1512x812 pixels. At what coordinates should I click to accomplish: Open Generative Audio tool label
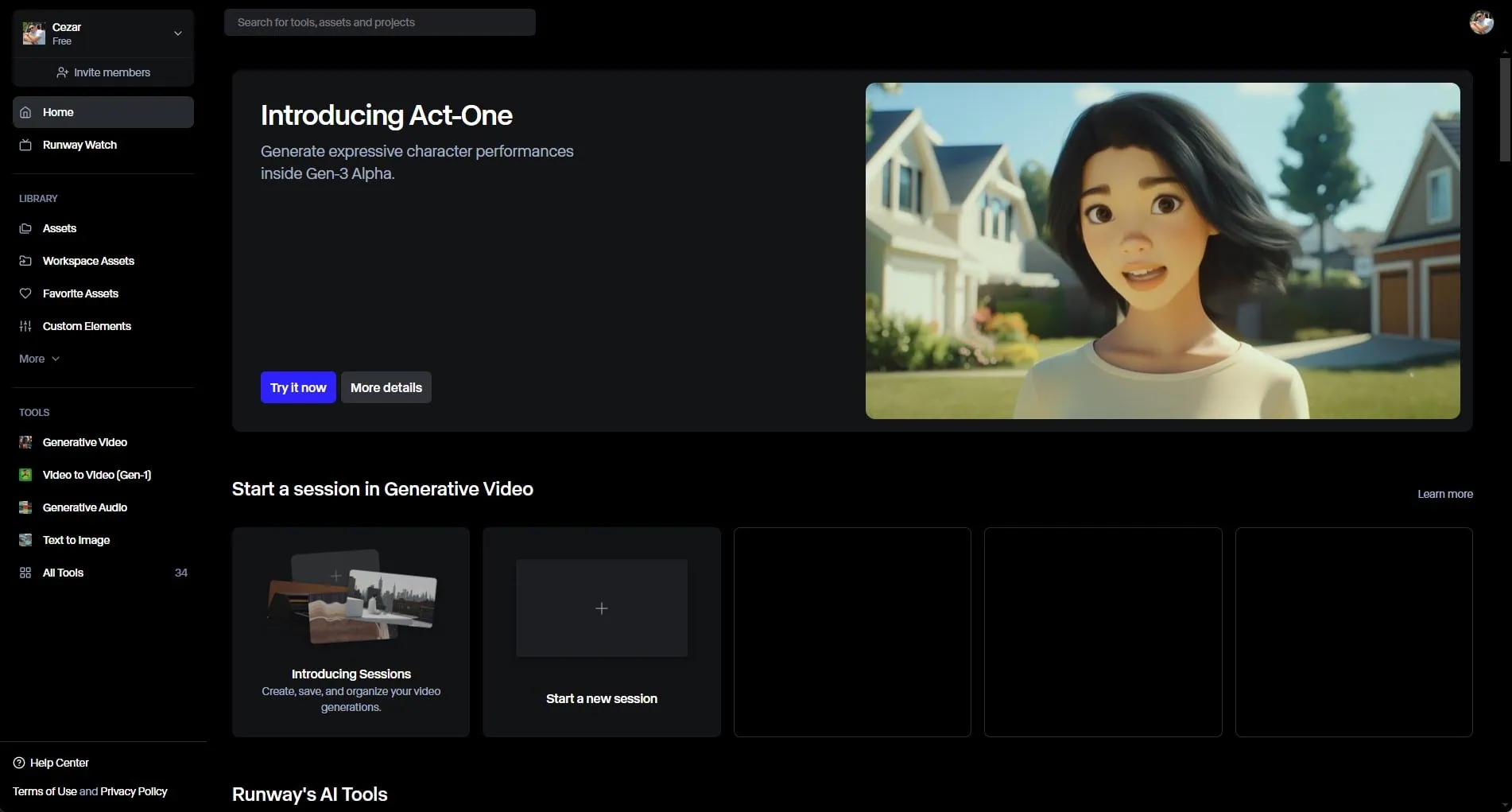(85, 507)
